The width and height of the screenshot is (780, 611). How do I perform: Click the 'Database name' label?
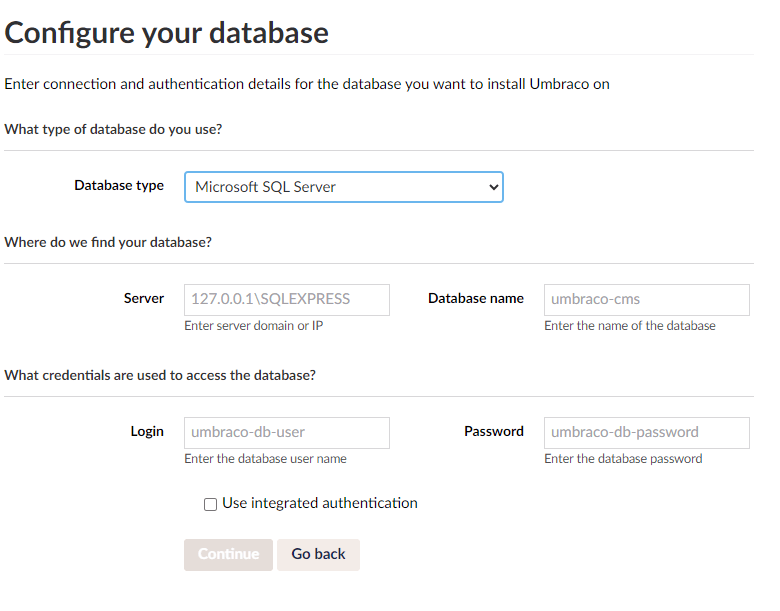tap(476, 298)
